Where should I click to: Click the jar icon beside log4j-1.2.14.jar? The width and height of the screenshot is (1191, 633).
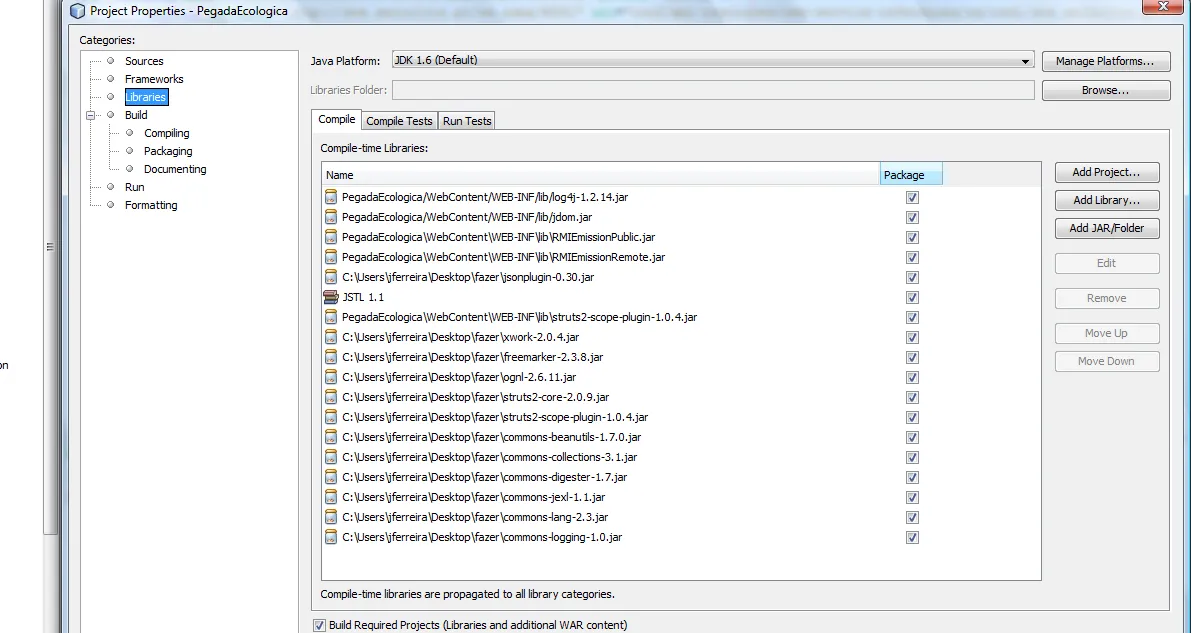point(330,197)
